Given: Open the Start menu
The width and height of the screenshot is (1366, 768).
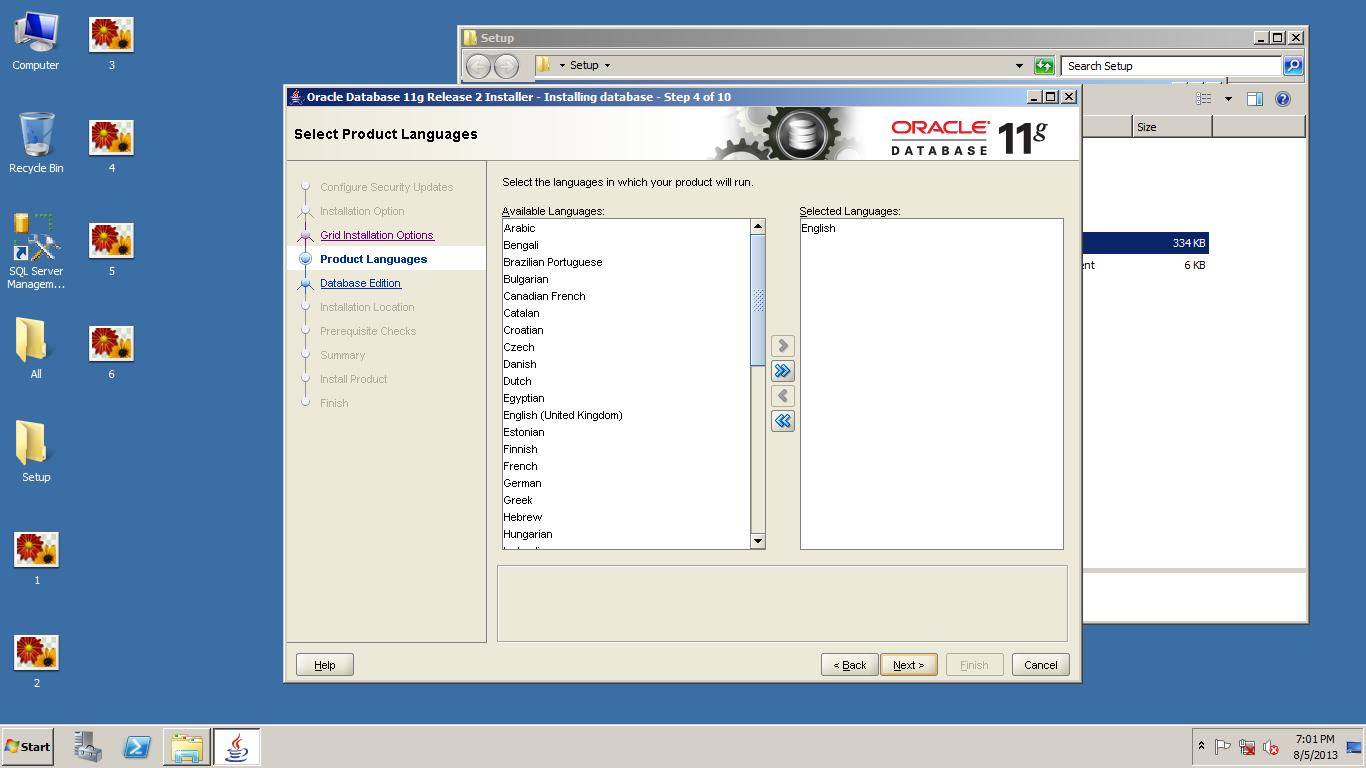Looking at the screenshot, I should (x=28, y=747).
